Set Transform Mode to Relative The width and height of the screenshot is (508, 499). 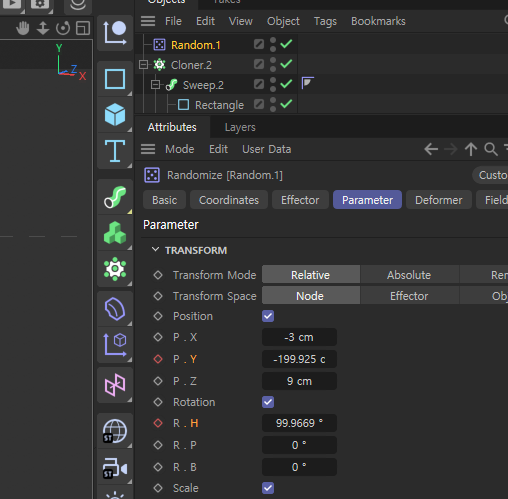point(310,275)
